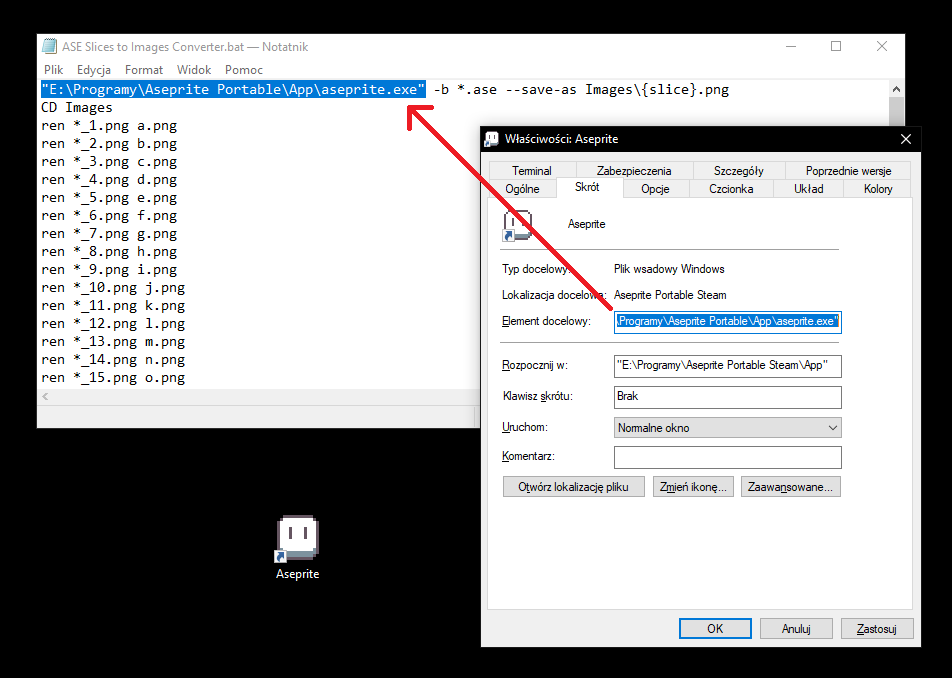Click the Notepad vertical scrollbar up arrow

(x=896, y=89)
